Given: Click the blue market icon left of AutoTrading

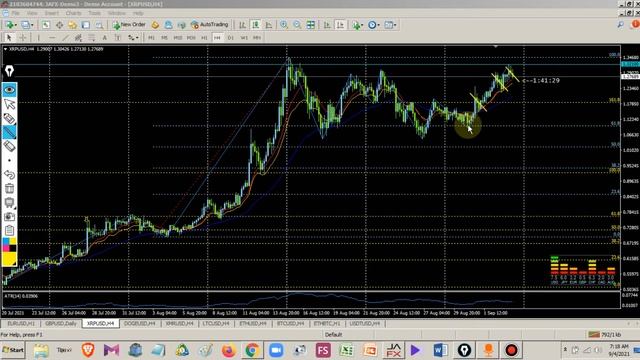Looking at the screenshot, I should [x=168, y=25].
